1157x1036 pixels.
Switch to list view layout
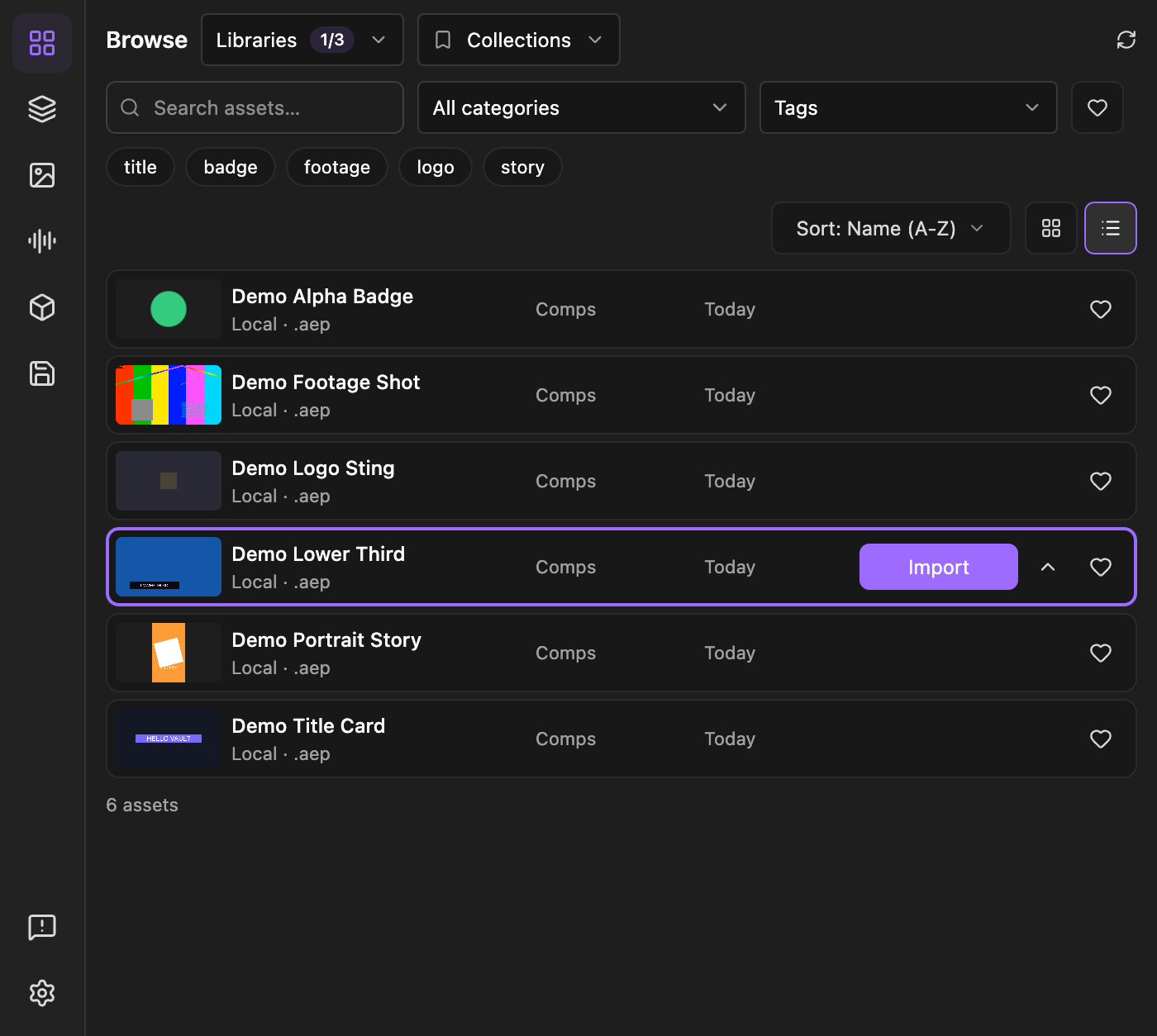pos(1111,228)
